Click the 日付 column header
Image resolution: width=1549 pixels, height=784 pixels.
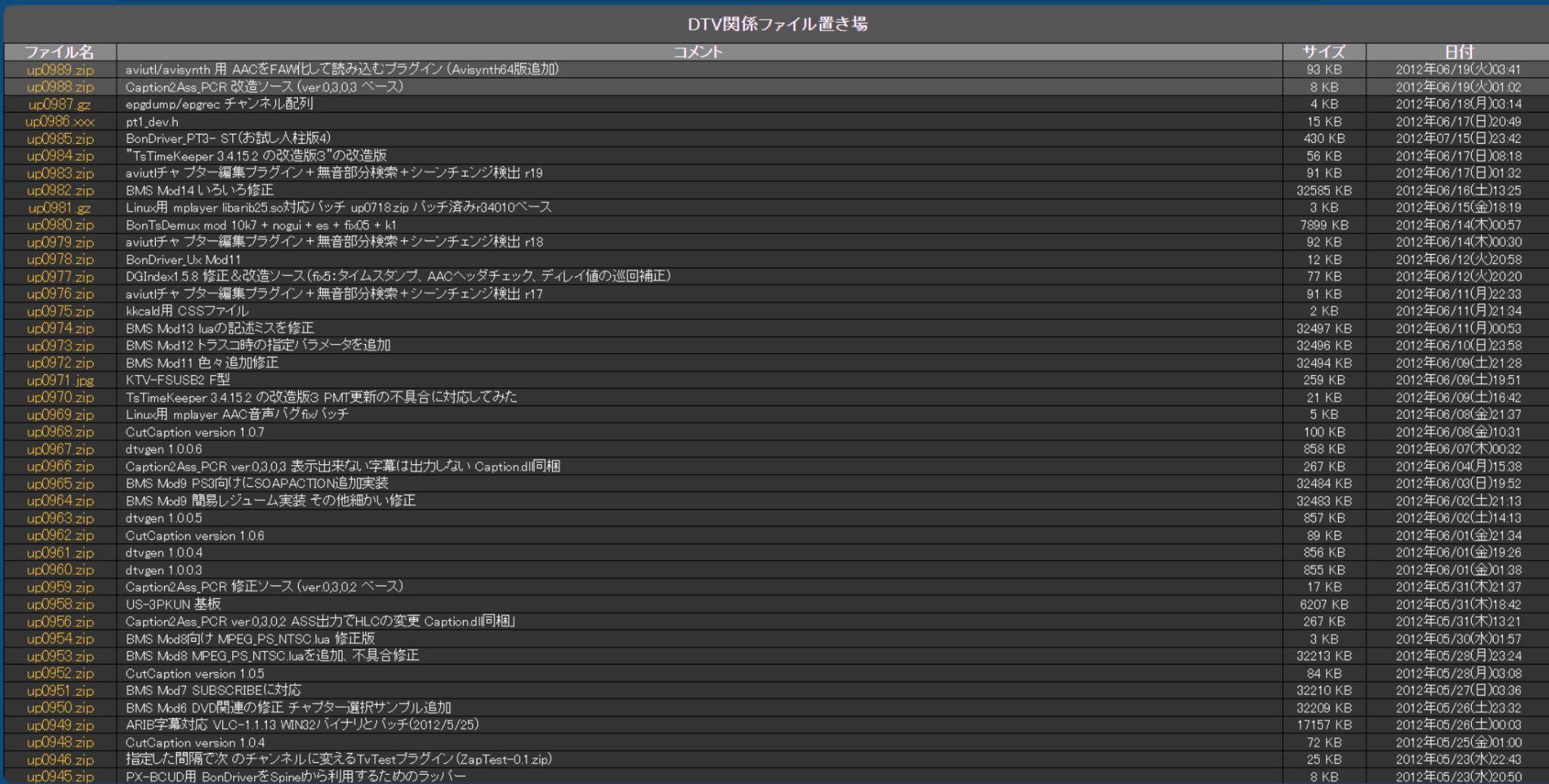coord(1458,52)
